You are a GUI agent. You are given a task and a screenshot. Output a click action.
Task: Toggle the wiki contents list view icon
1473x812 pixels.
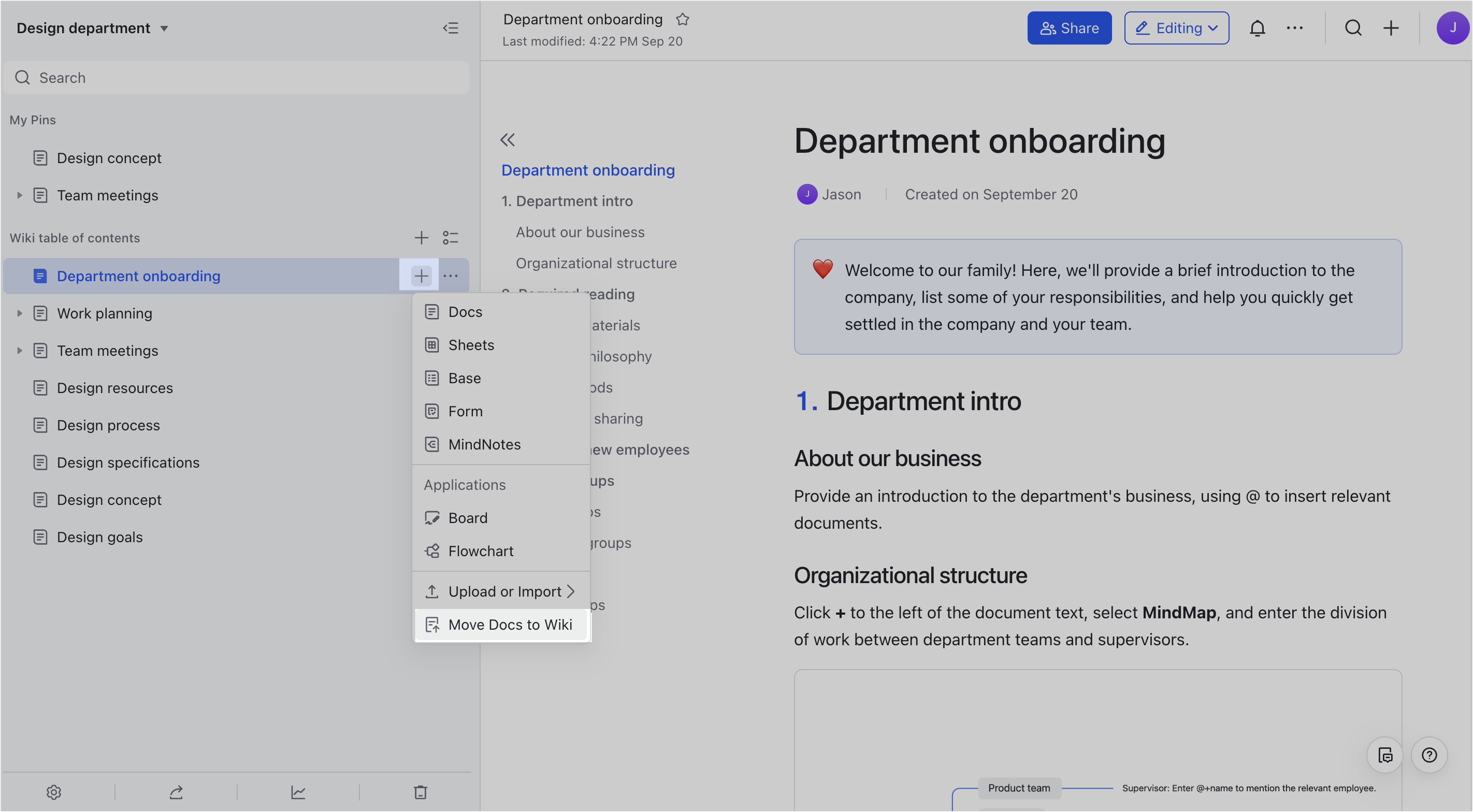tap(451, 238)
